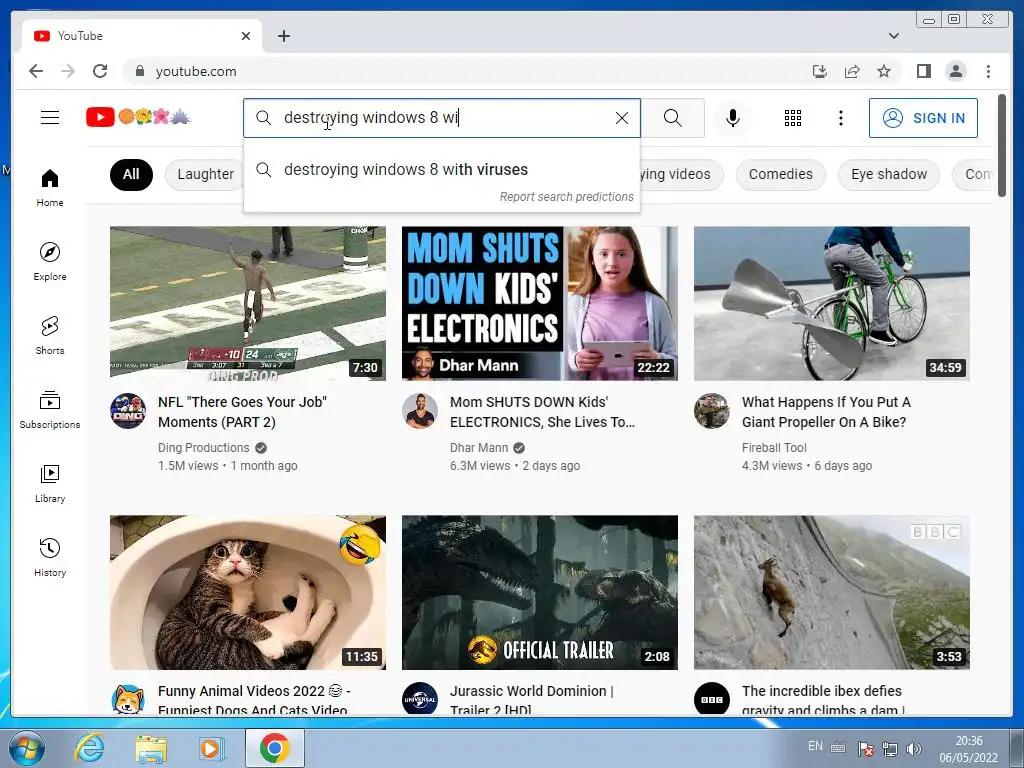
Task: Open a new Chrome tab
Action: point(283,36)
